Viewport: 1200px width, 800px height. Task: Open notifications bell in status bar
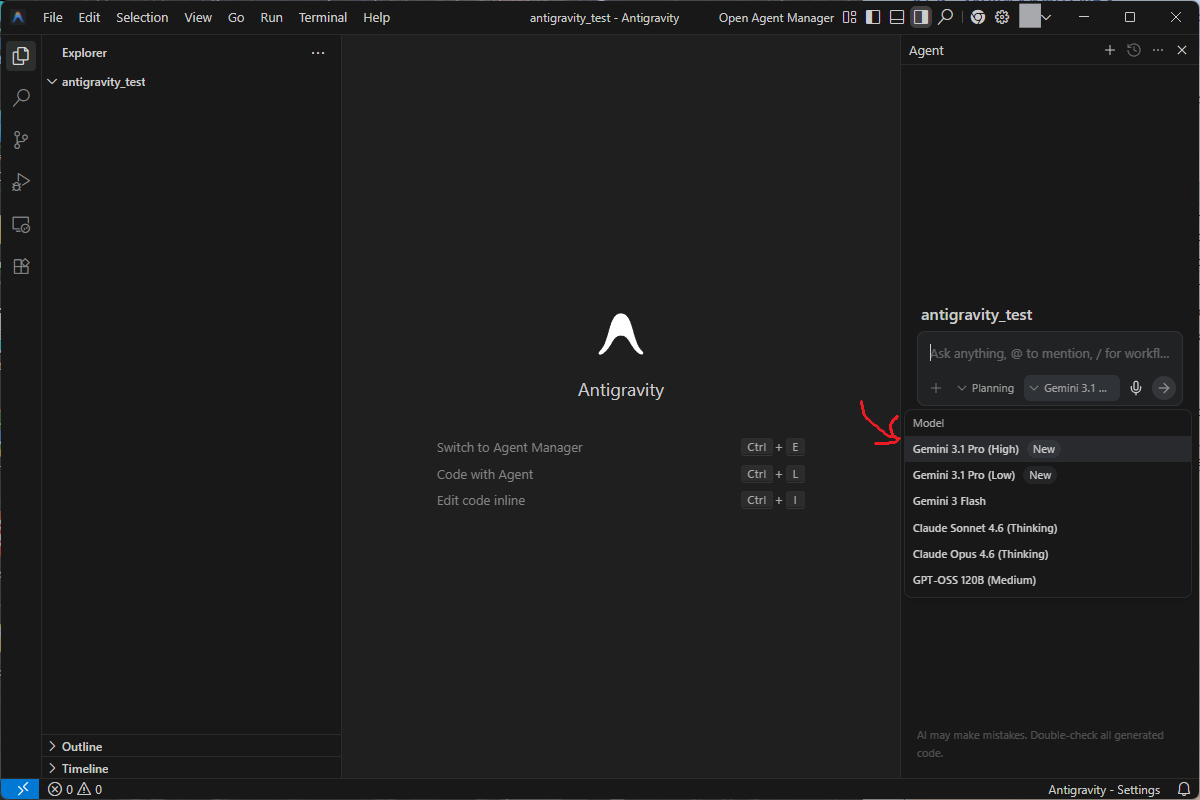pyautogui.click(x=1183, y=789)
